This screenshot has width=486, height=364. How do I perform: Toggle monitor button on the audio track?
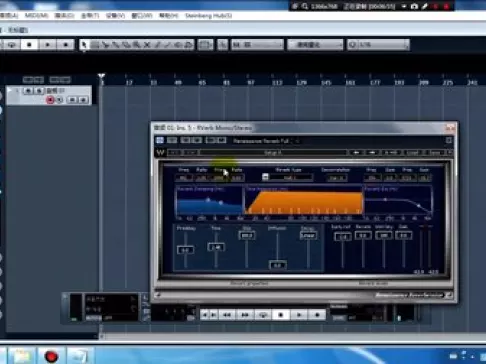60,100
